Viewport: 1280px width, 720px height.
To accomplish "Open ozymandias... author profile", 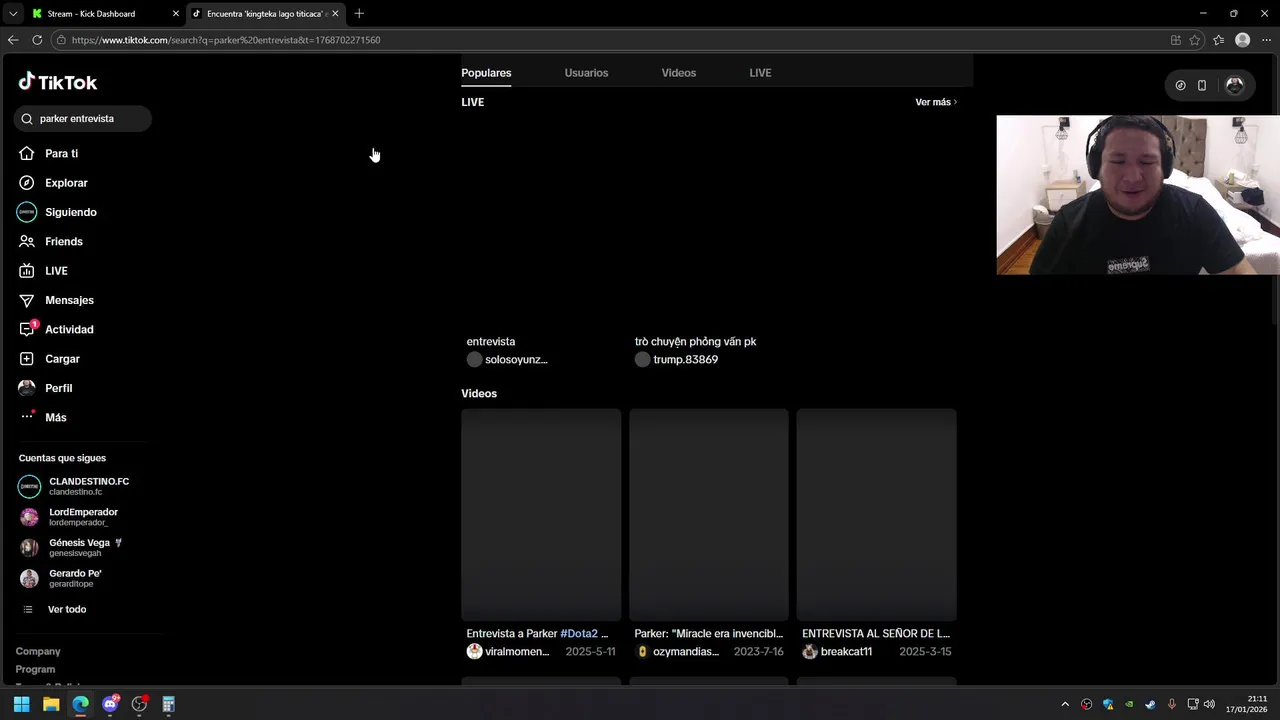I will (x=686, y=652).
